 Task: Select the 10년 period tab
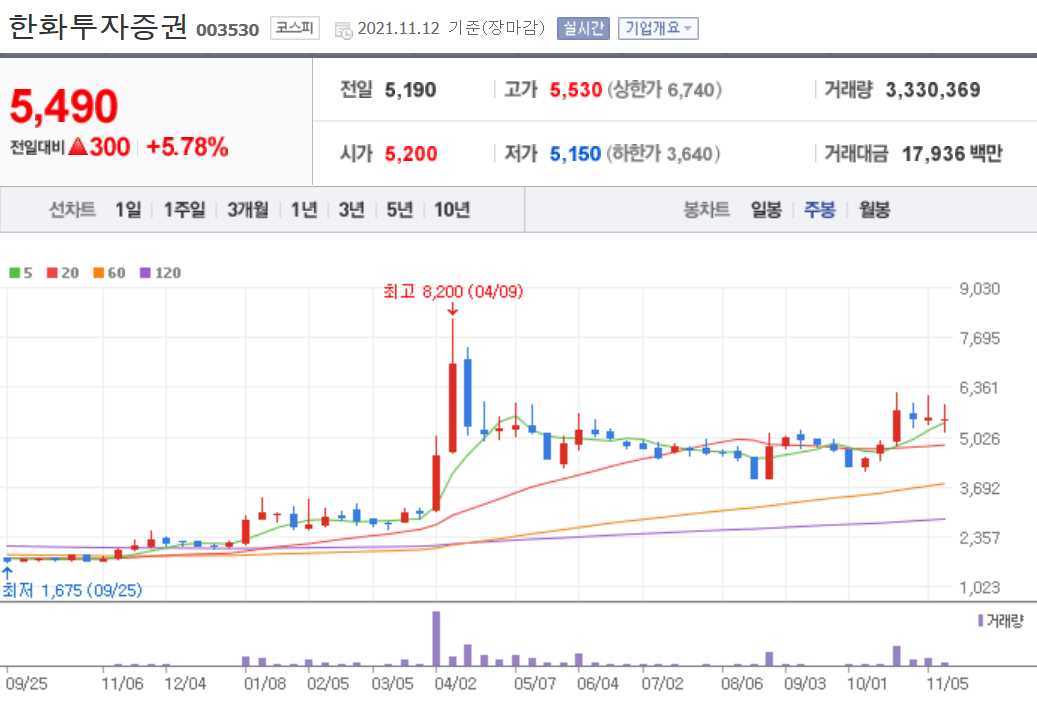coord(450,210)
